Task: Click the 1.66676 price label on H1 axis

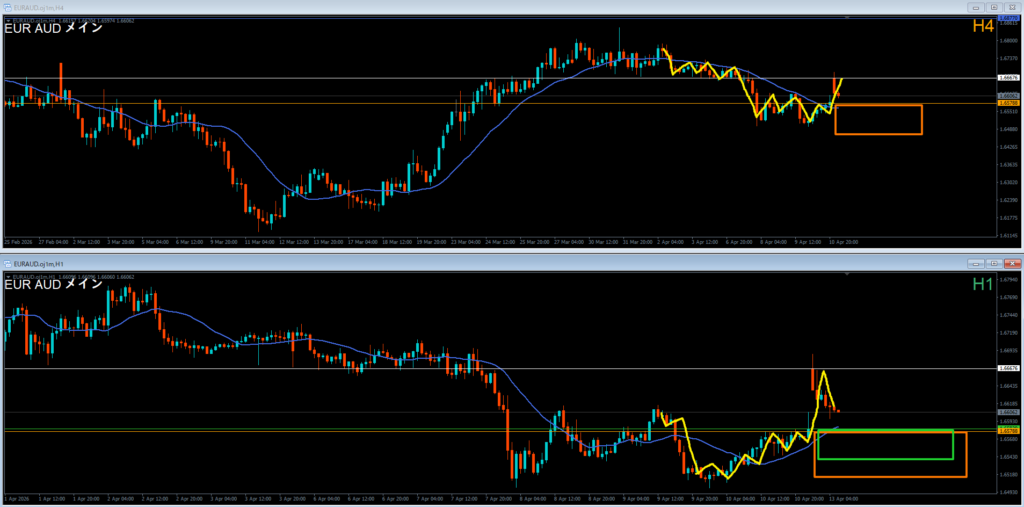Action: pyautogui.click(x=1008, y=368)
